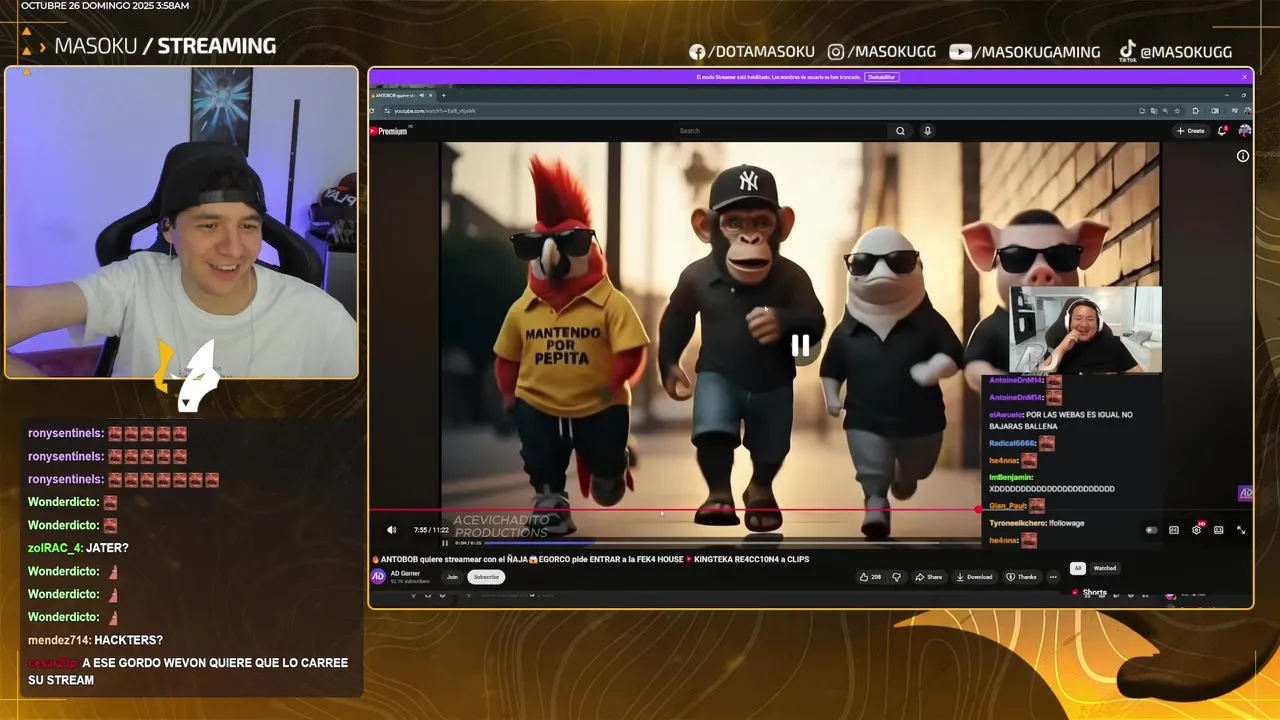
Task: Click the small pause icon in the embedded clip
Action: 445,543
